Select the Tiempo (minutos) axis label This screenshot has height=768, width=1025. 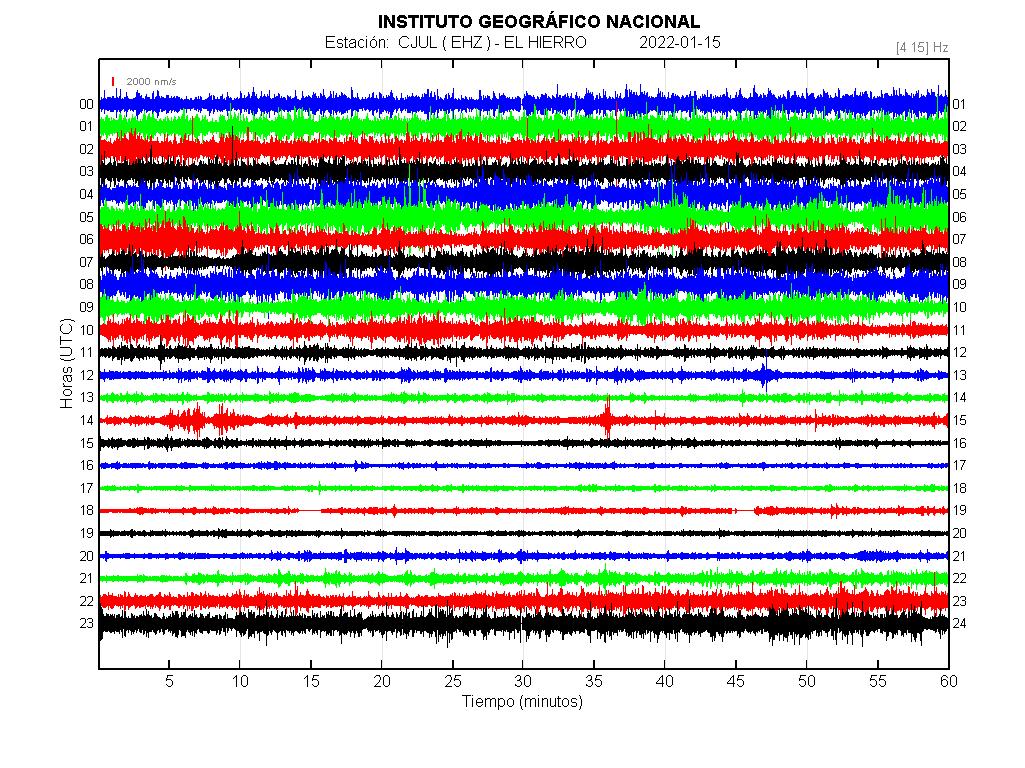point(522,702)
